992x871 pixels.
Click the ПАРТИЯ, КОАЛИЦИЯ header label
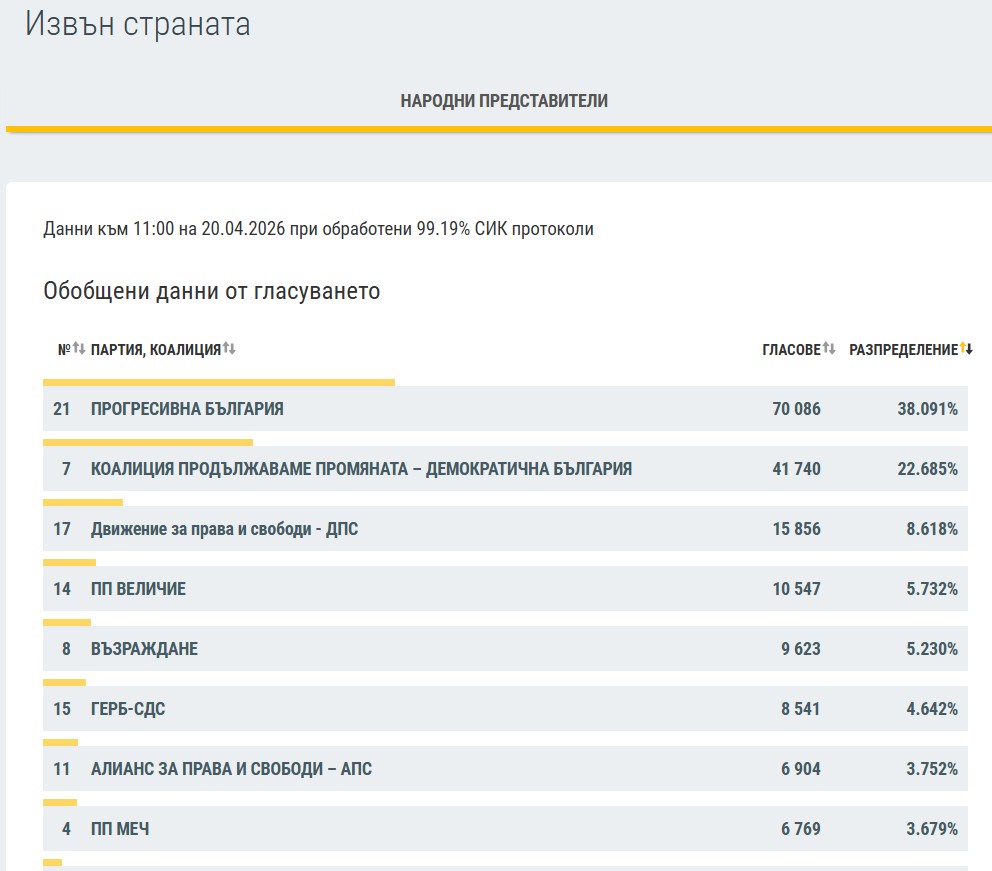[155, 350]
